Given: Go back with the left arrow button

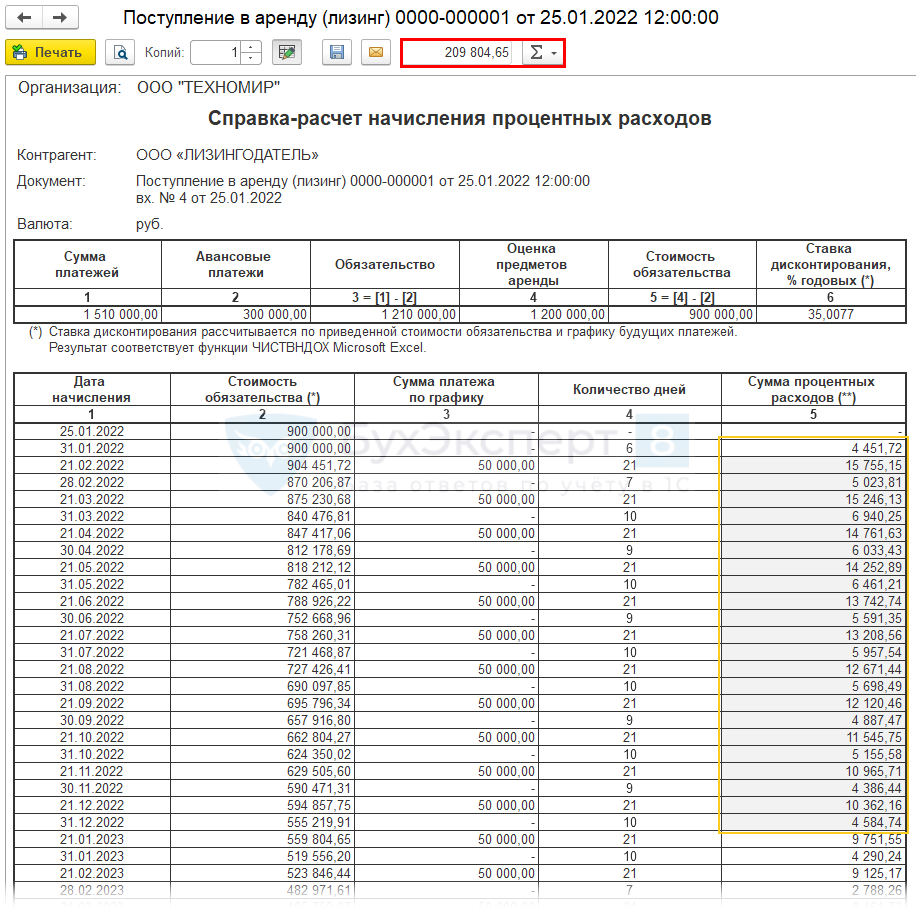Looking at the screenshot, I should 25,18.
